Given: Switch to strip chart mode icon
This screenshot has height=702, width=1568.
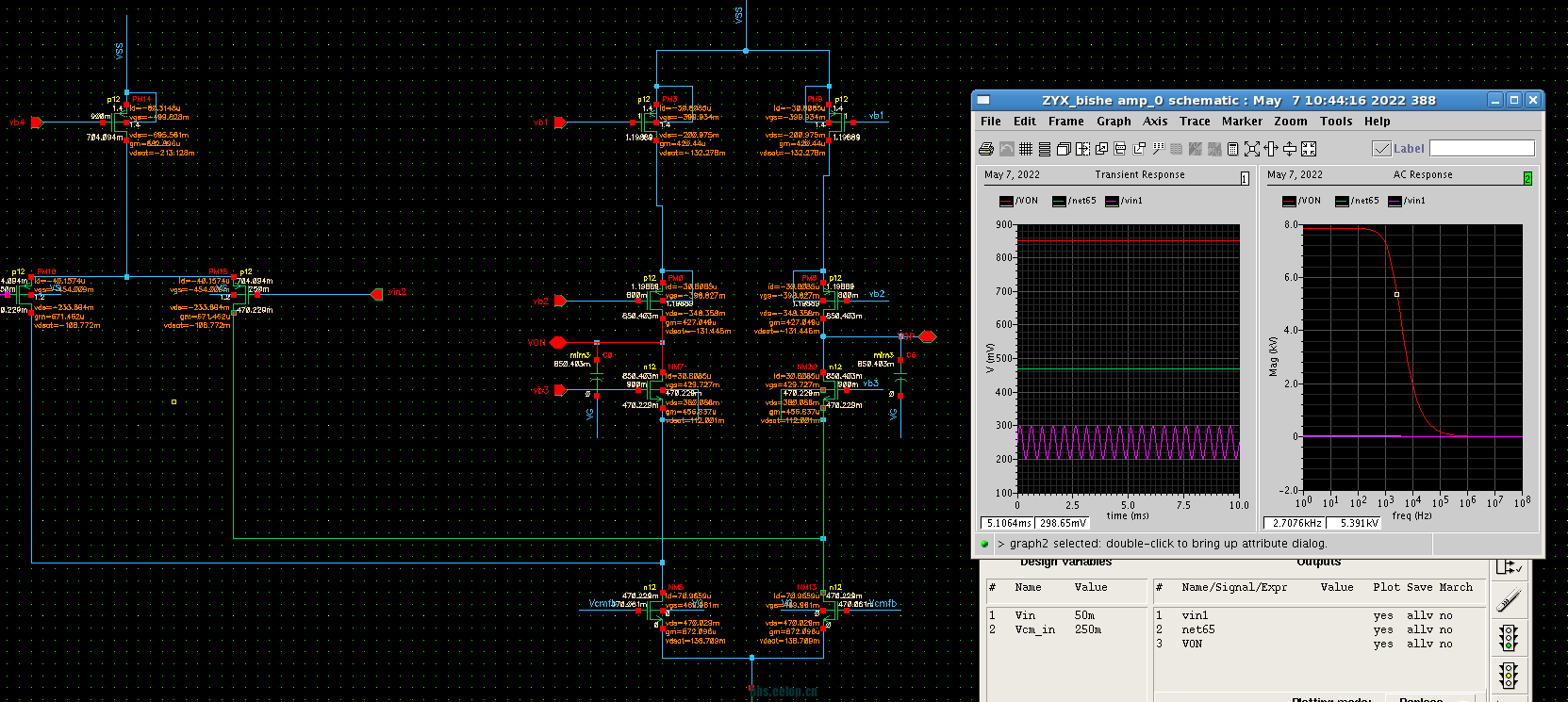Looking at the screenshot, I should pyautogui.click(x=1045, y=149).
